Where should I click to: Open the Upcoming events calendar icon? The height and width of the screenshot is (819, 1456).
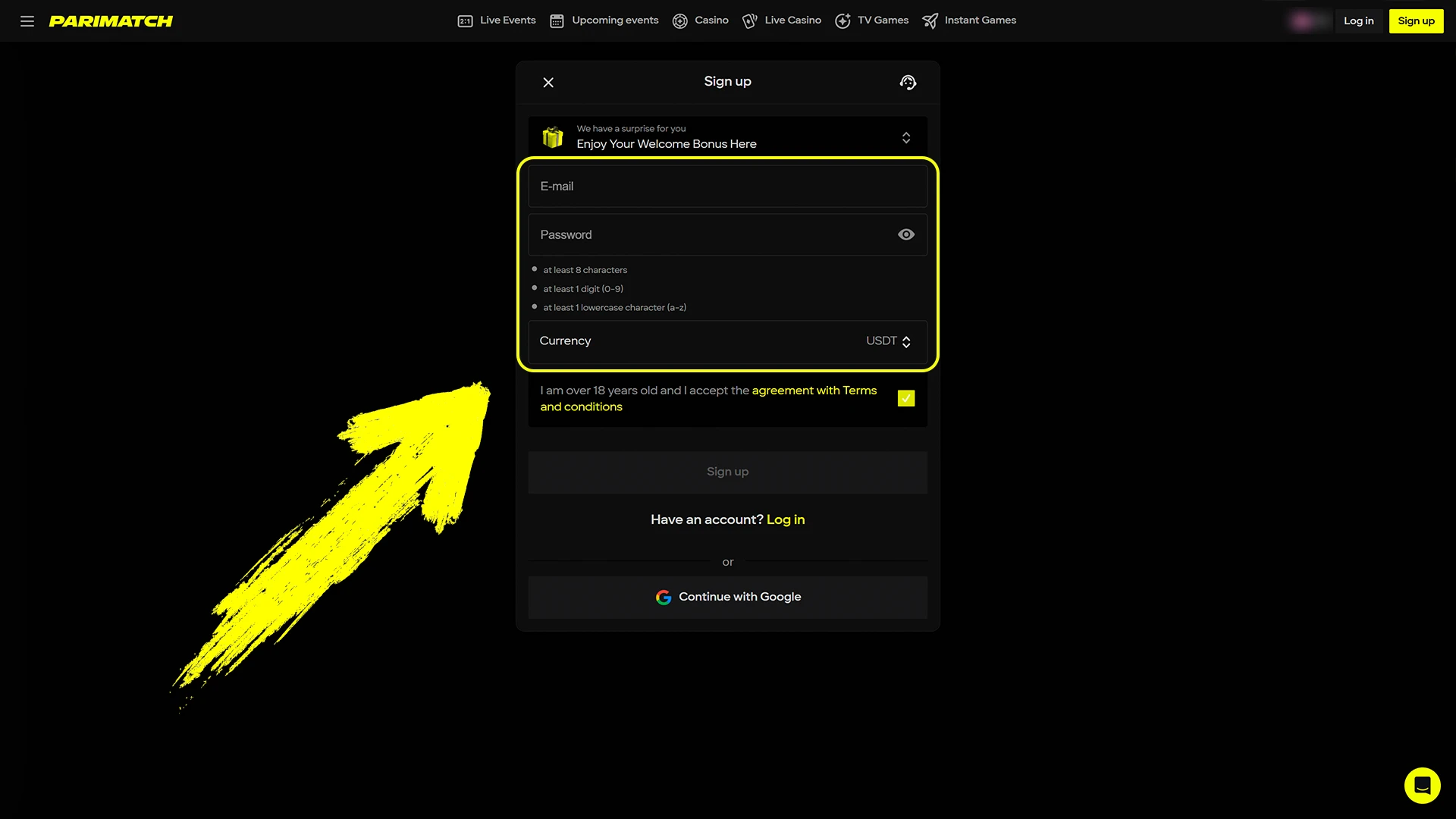coord(557,20)
